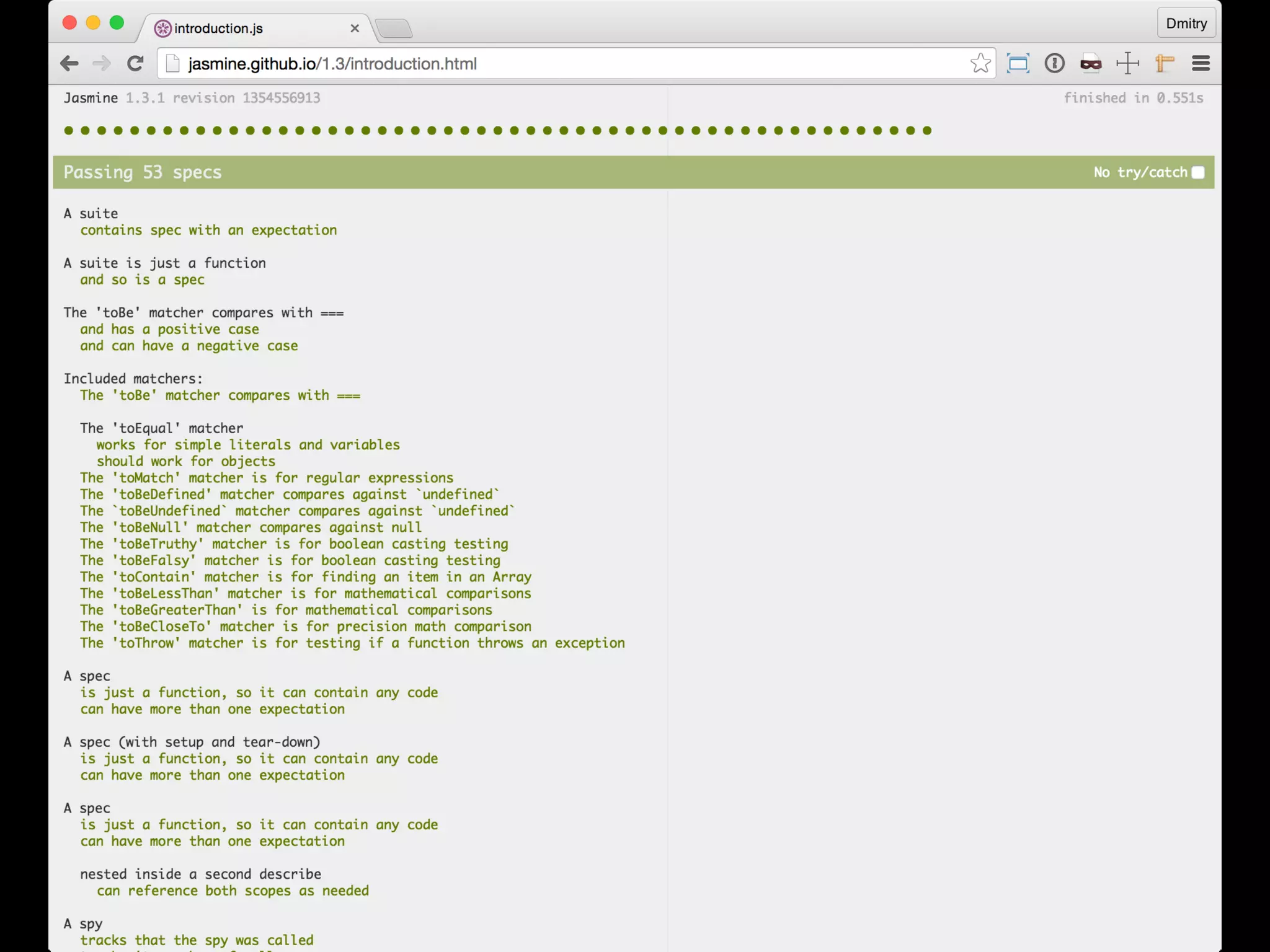The height and width of the screenshot is (952, 1270).
Task: Close the introduction.js tab
Action: click(355, 29)
